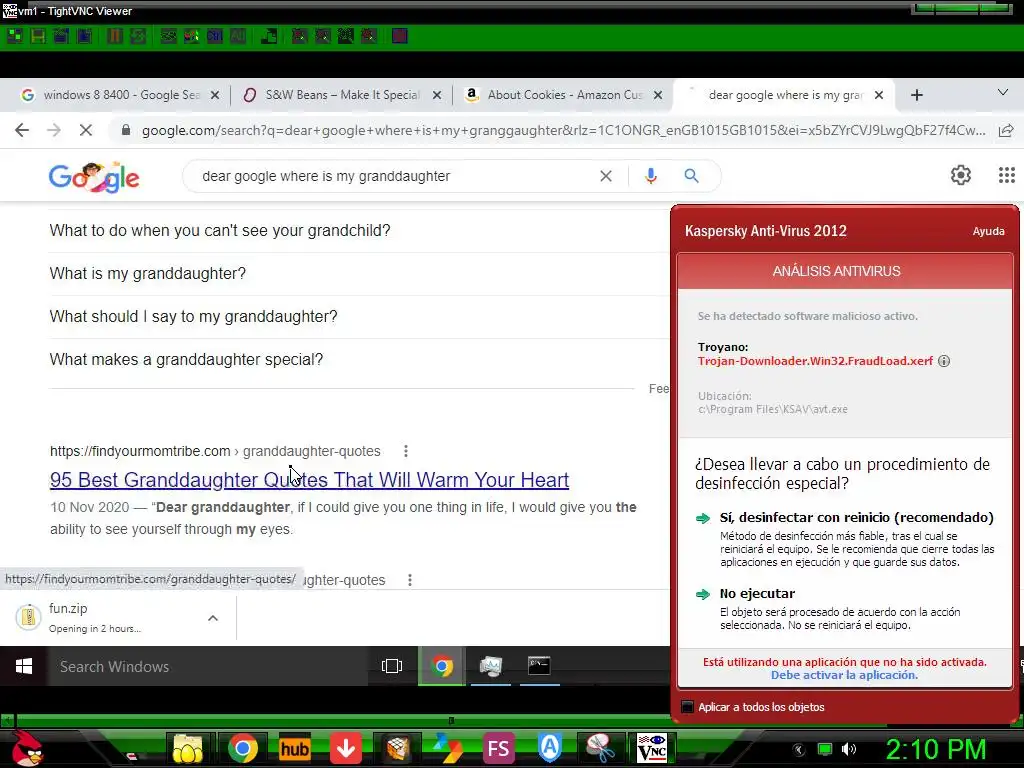Click the TightVNC zoom in icon
The width and height of the screenshot is (1024, 768).
point(300,36)
